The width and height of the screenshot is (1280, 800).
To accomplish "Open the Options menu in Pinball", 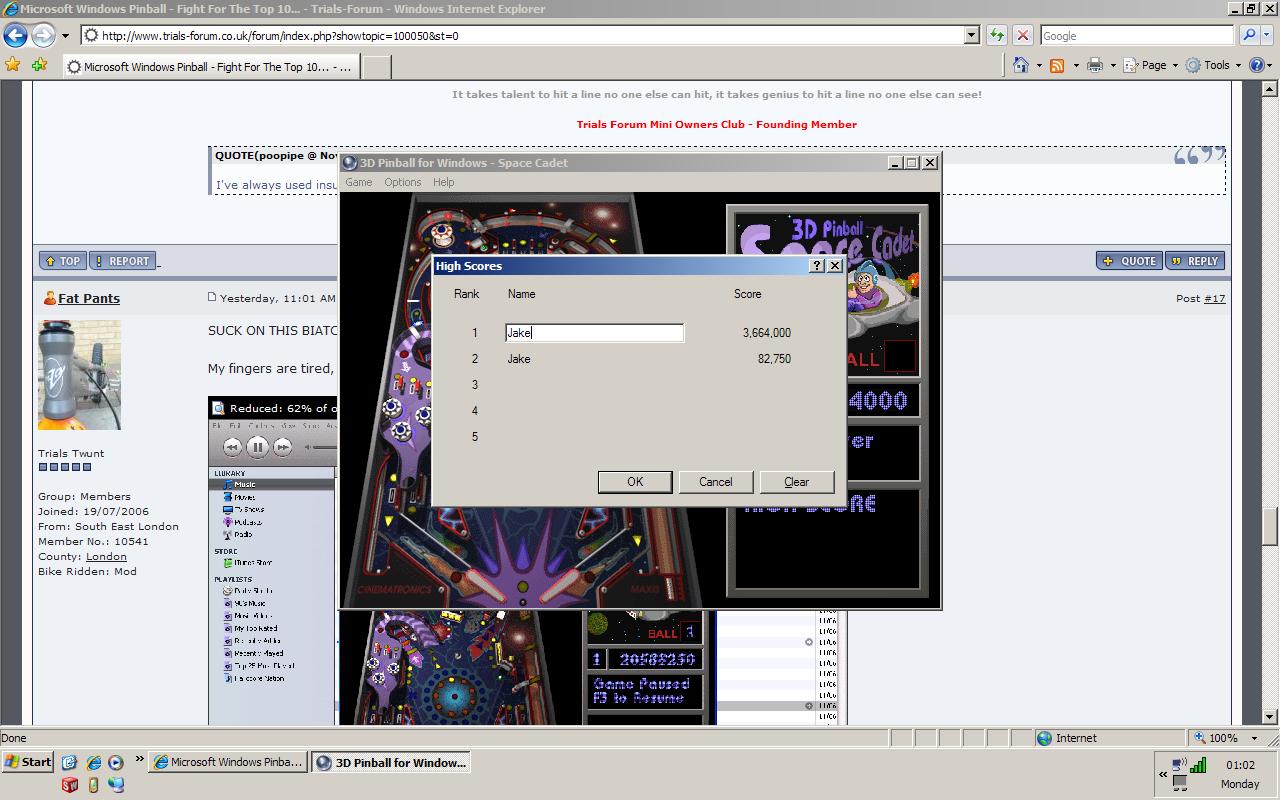I will [x=403, y=182].
